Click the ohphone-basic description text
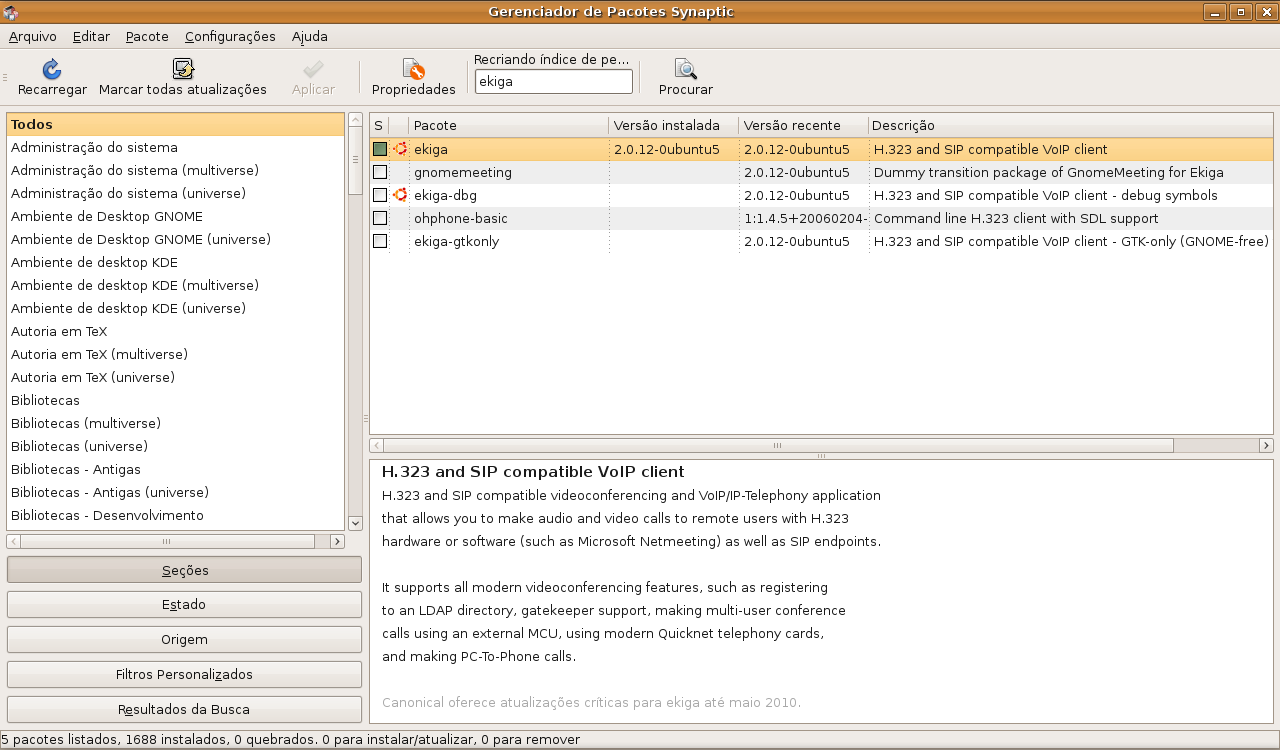Viewport: 1280px width, 750px height. (1016, 218)
